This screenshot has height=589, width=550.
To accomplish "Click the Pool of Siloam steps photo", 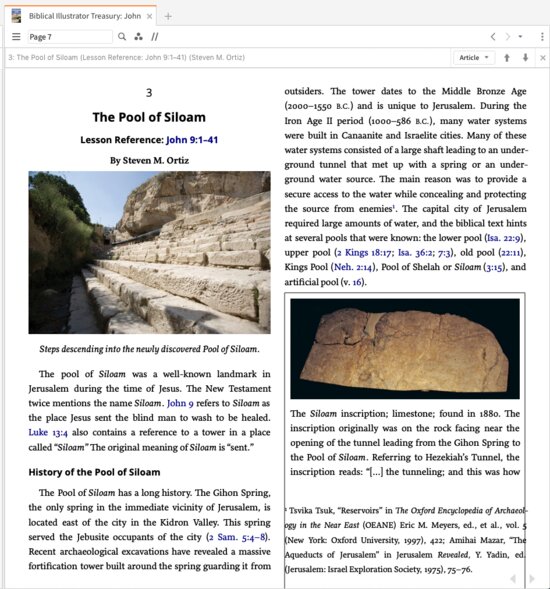I will click(x=150, y=252).
